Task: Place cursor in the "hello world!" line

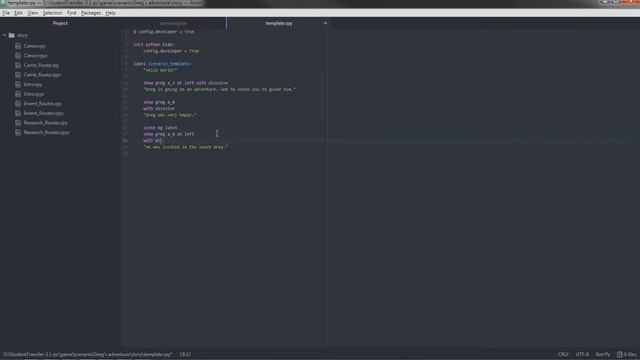Action: tap(160, 70)
